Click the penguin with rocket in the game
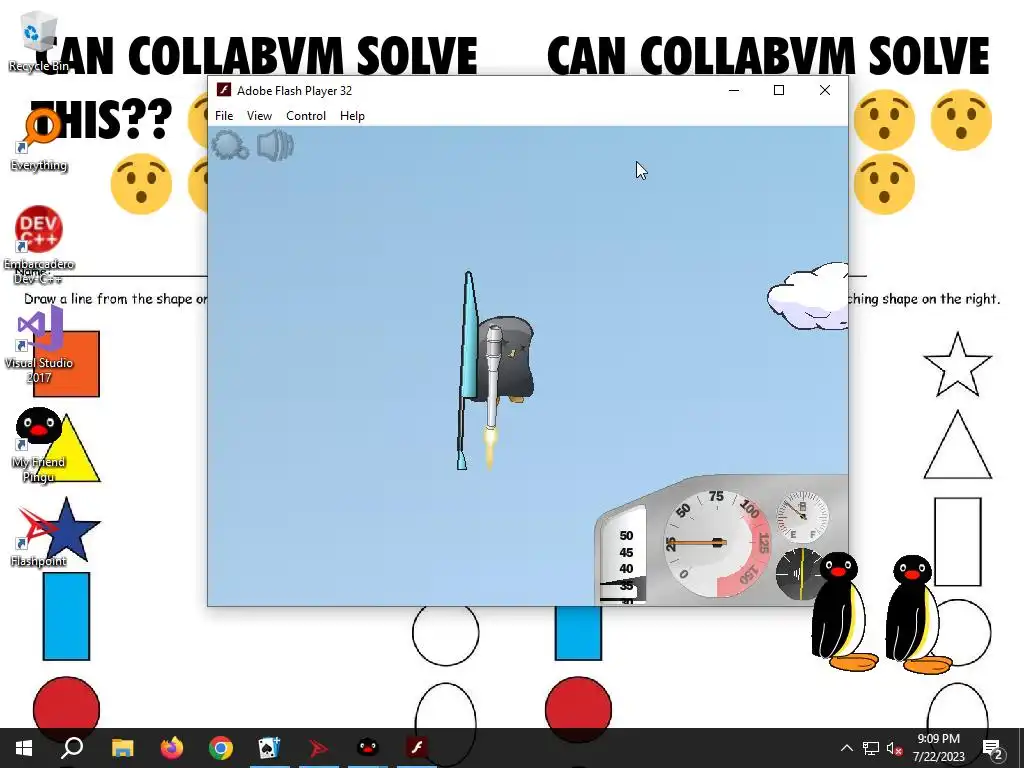This screenshot has width=1024, height=768. tap(496, 370)
